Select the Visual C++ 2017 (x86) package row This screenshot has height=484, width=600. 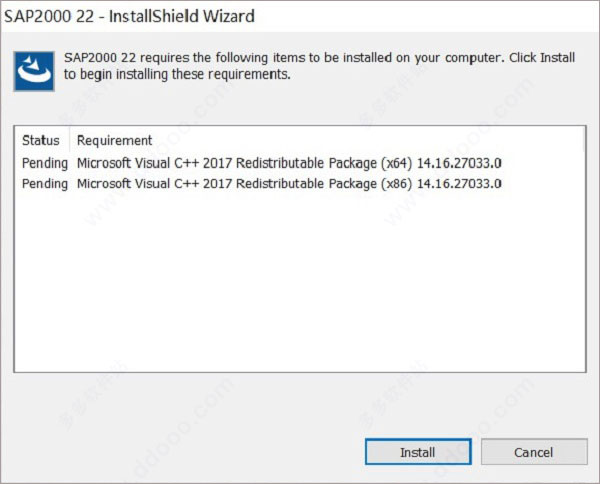pyautogui.click(x=300, y=184)
